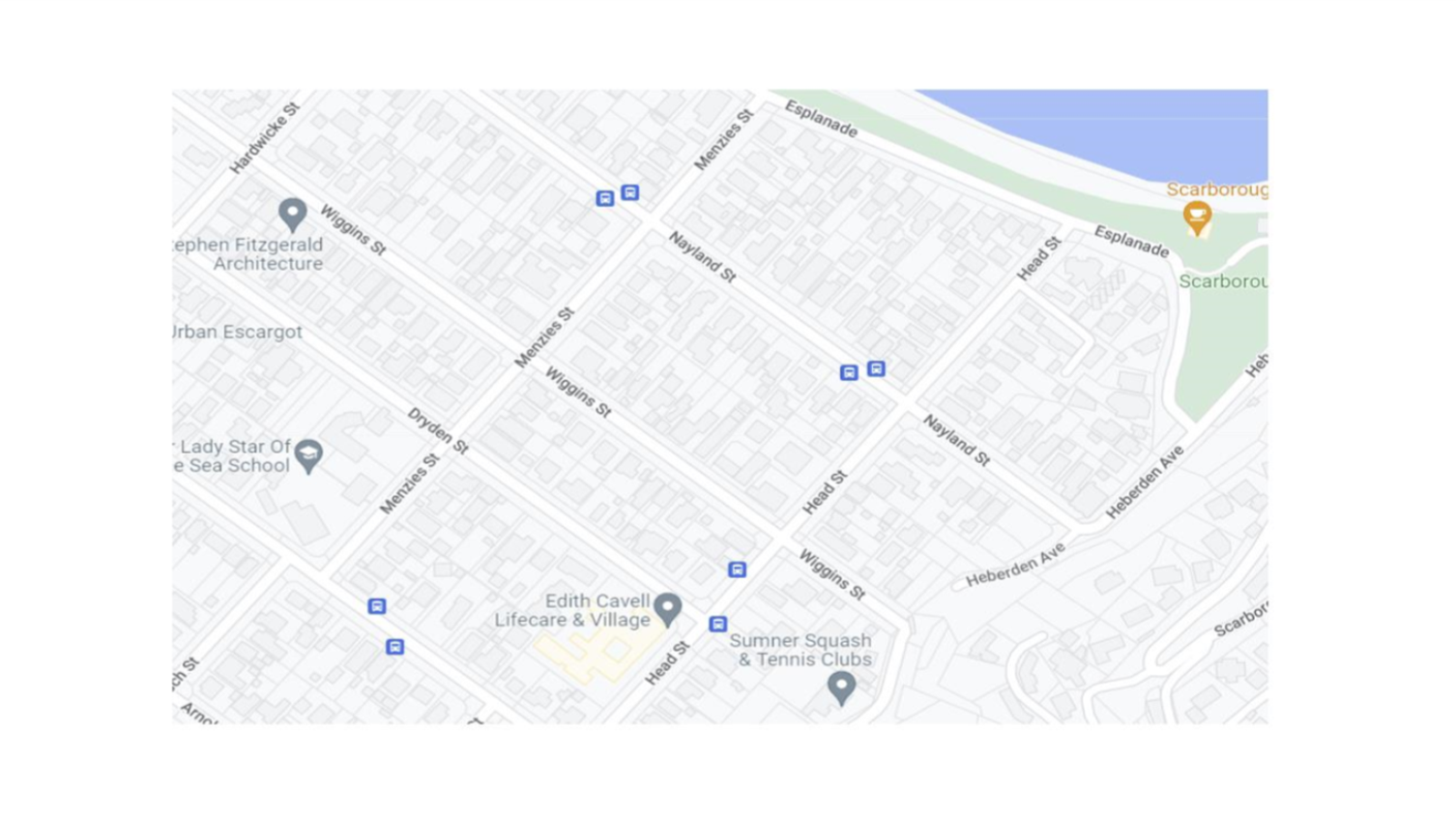Select the Stephen Fitzgerald Architecture text label

[x=248, y=254]
